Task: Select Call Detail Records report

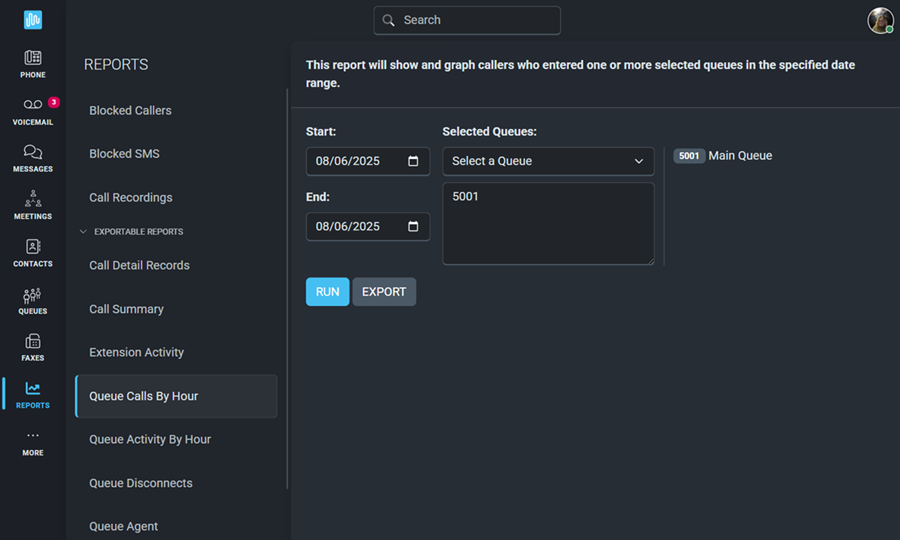Action: 139,266
